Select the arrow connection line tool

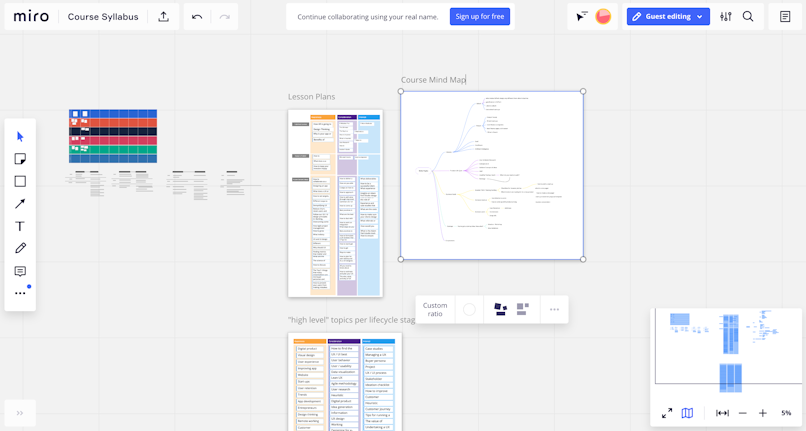[x=20, y=204]
